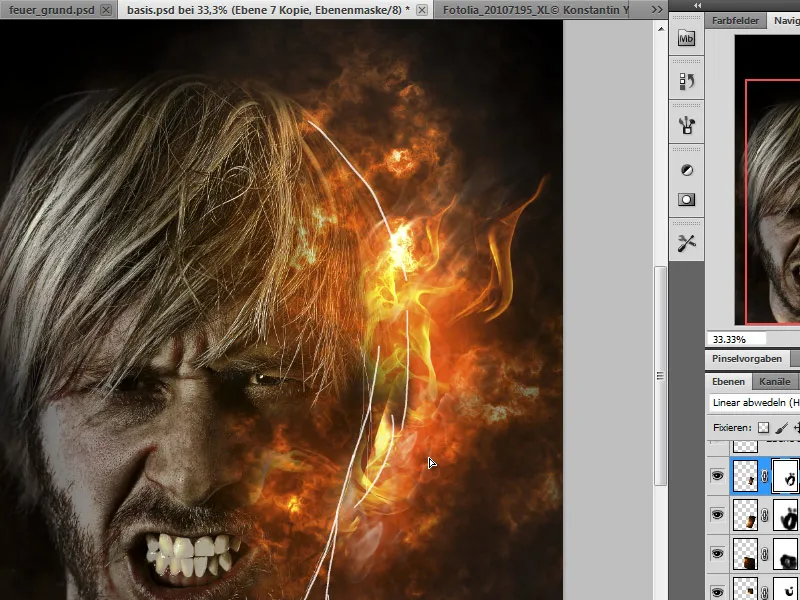The height and width of the screenshot is (600, 800).
Task: Click chain link of second layer below highlighted
Action: 765,554
